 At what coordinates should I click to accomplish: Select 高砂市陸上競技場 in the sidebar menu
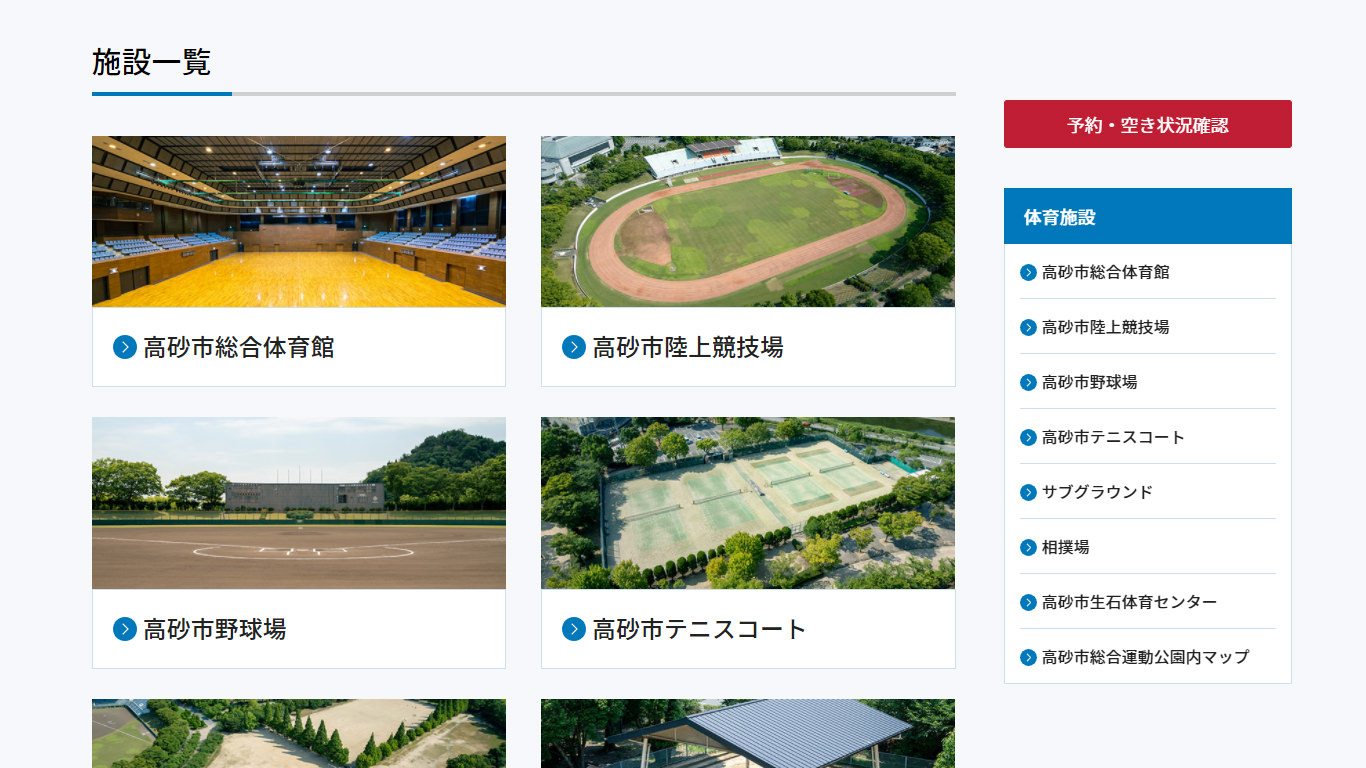click(1105, 327)
